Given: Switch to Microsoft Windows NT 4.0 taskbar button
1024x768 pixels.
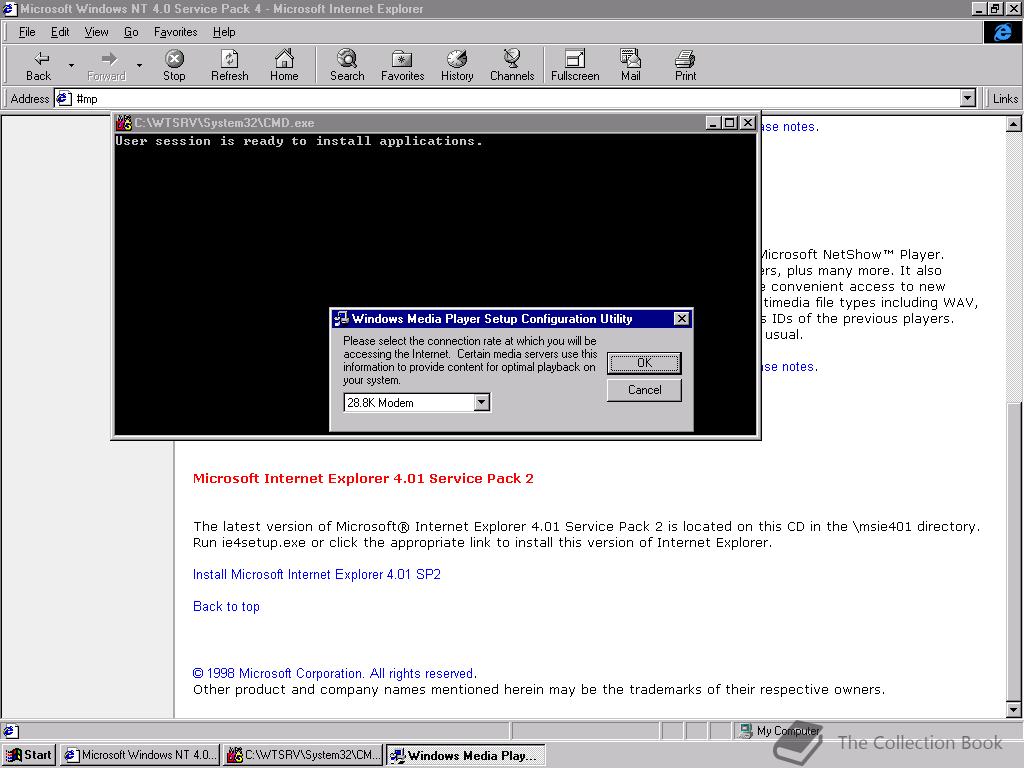Looking at the screenshot, I should pos(140,755).
